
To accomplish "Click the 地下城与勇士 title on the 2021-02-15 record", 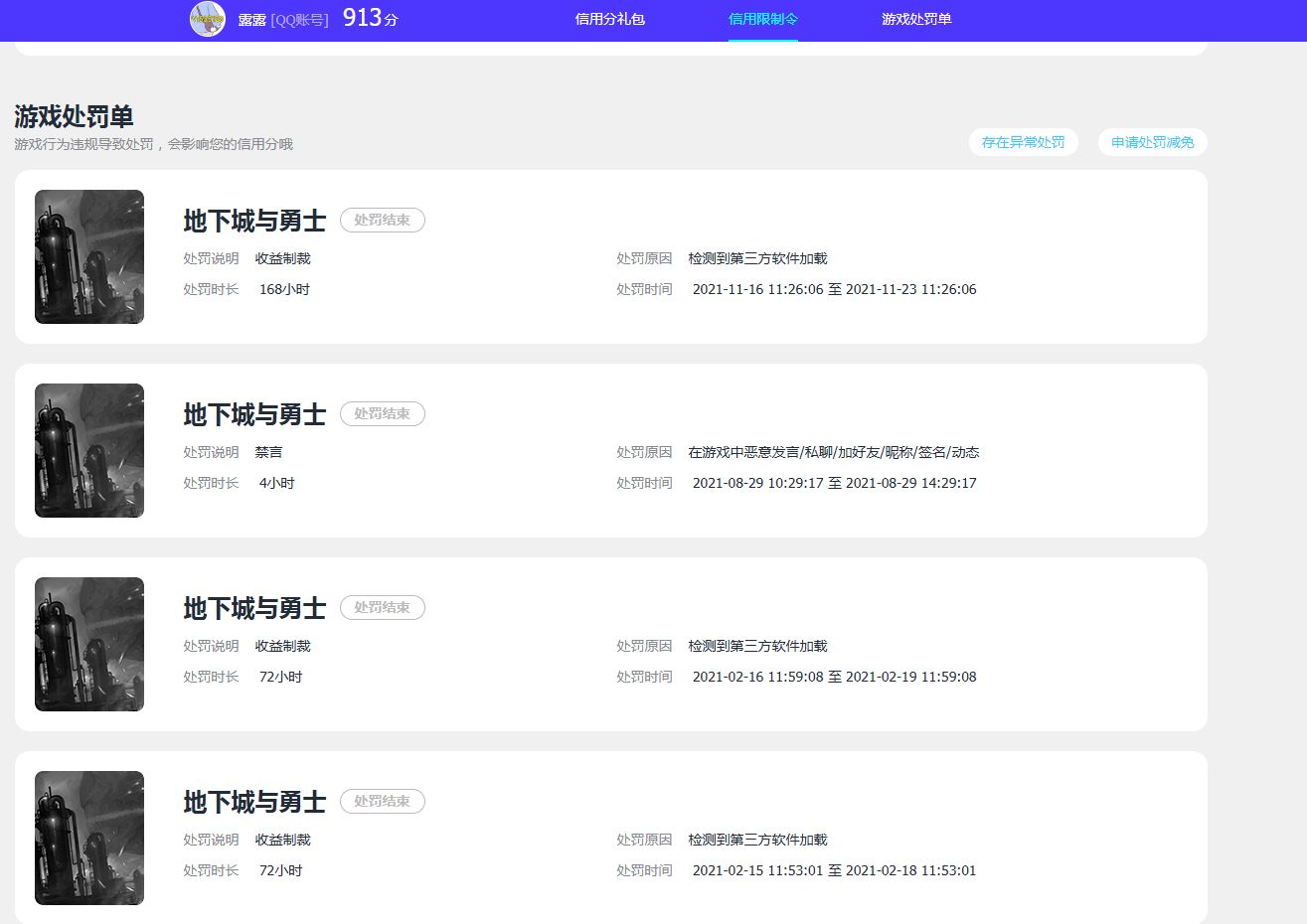I will (254, 802).
